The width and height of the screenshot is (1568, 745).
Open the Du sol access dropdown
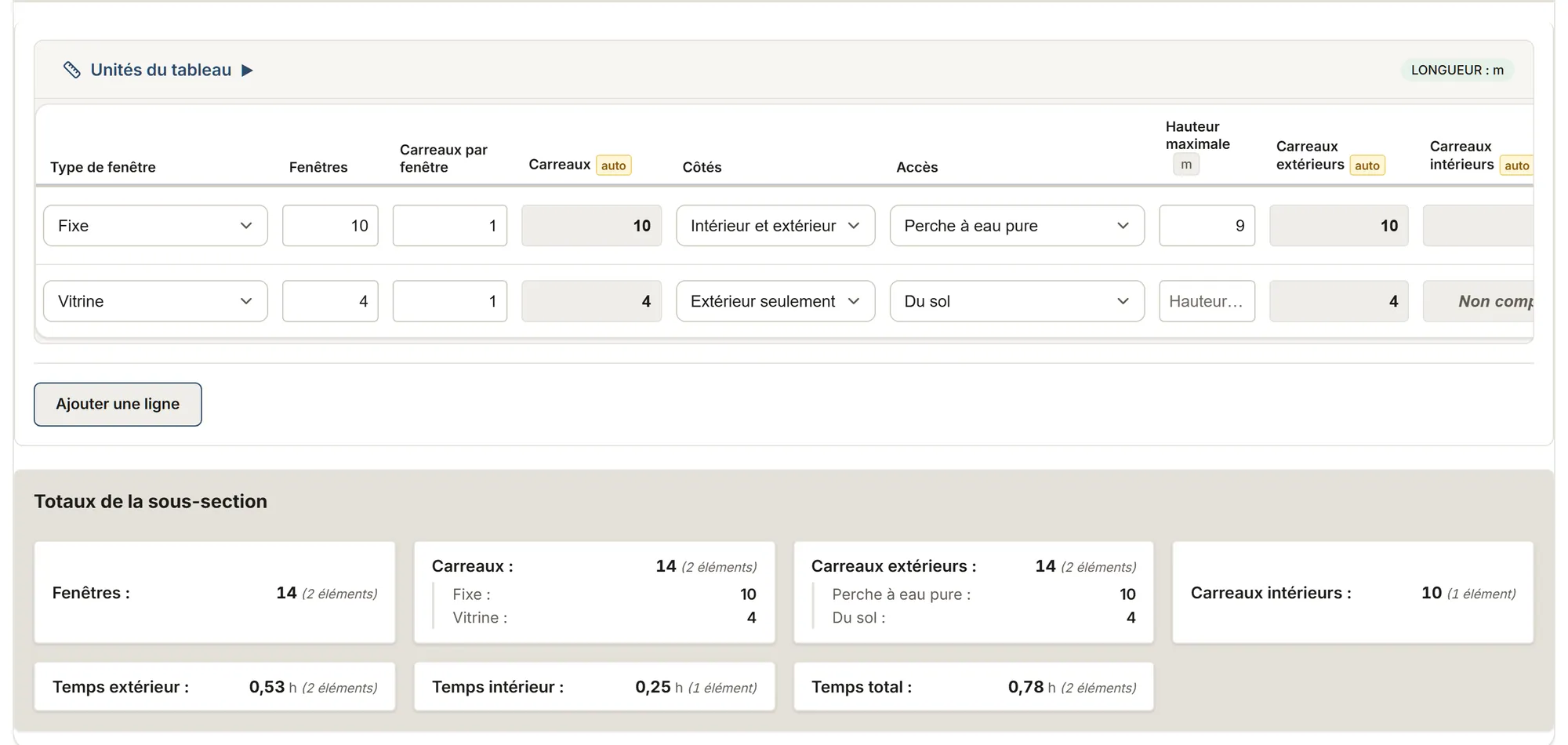pos(1017,301)
